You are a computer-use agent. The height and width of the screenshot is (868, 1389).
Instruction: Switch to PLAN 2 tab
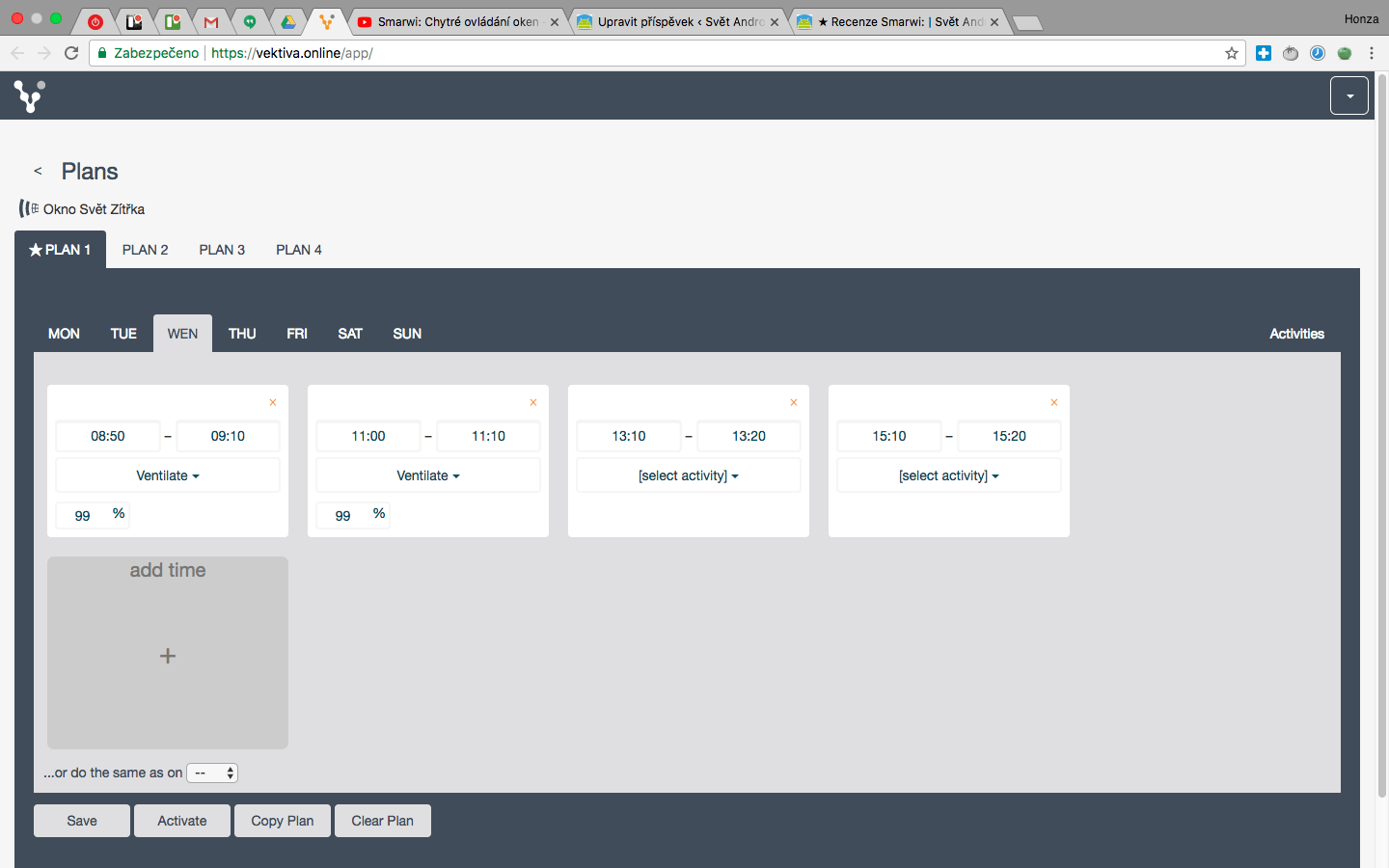click(x=145, y=250)
